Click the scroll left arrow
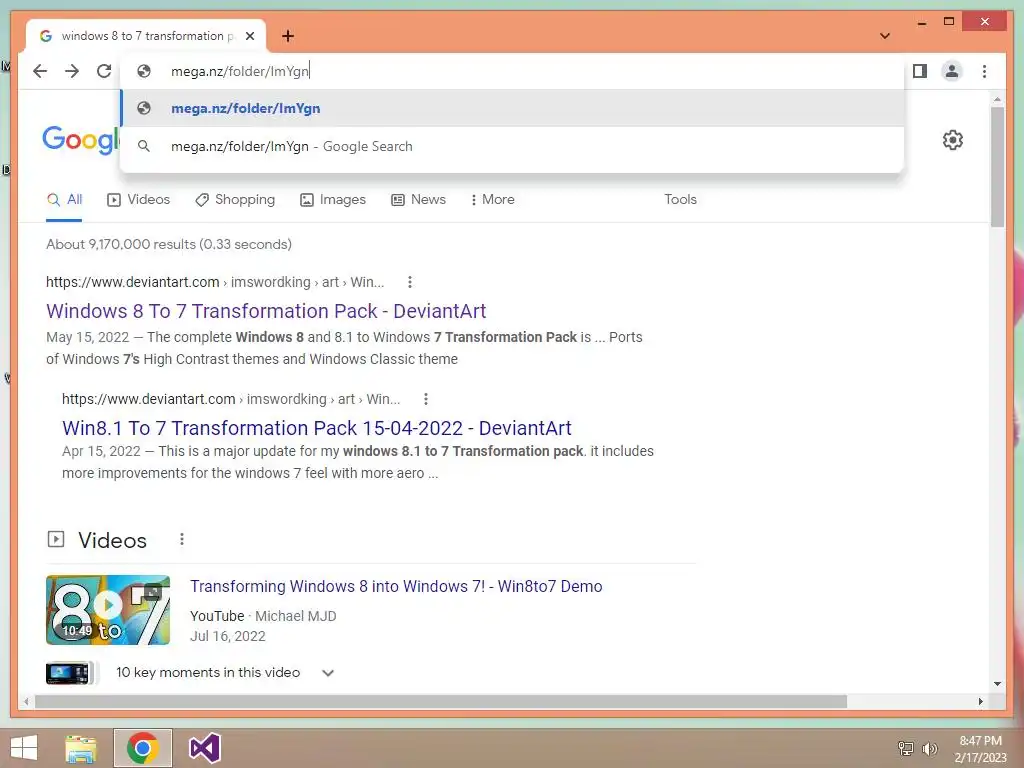Viewport: 1024px width, 768px height. (x=26, y=701)
